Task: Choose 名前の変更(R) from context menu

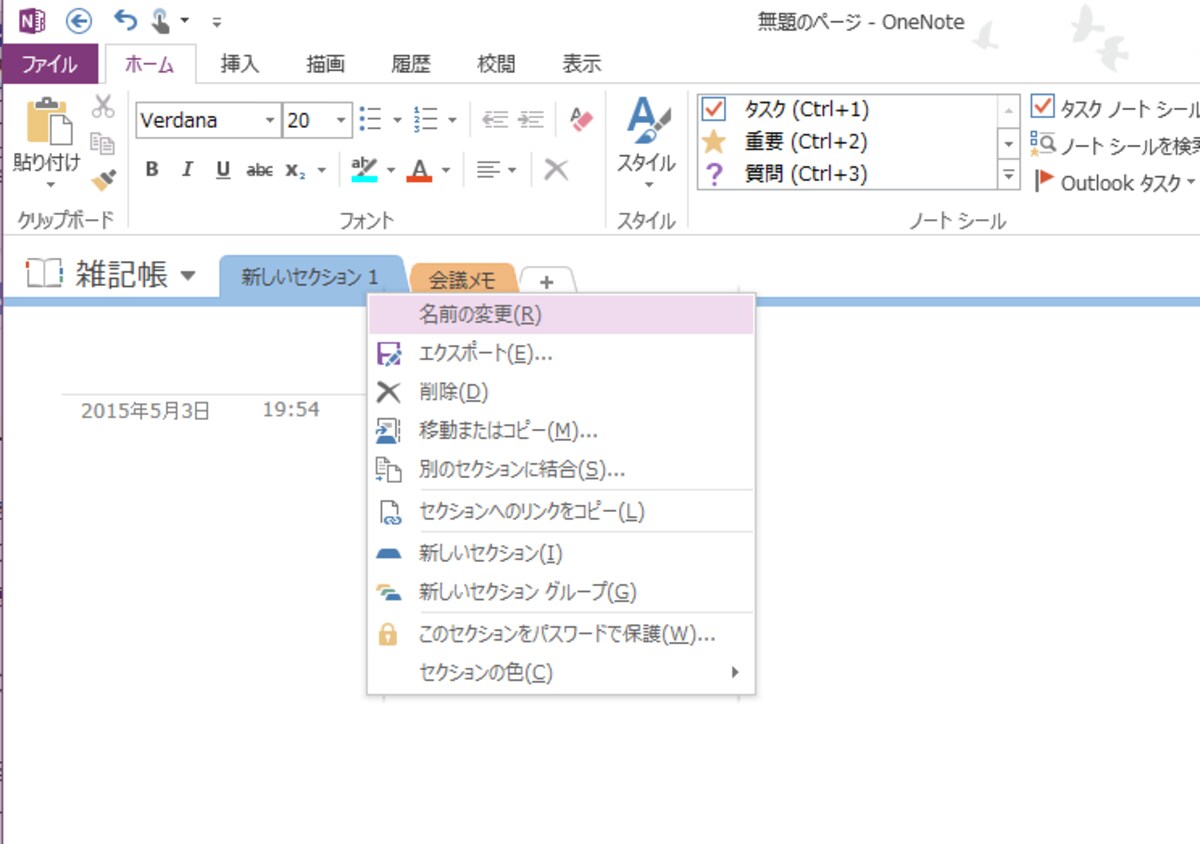Action: pos(561,314)
